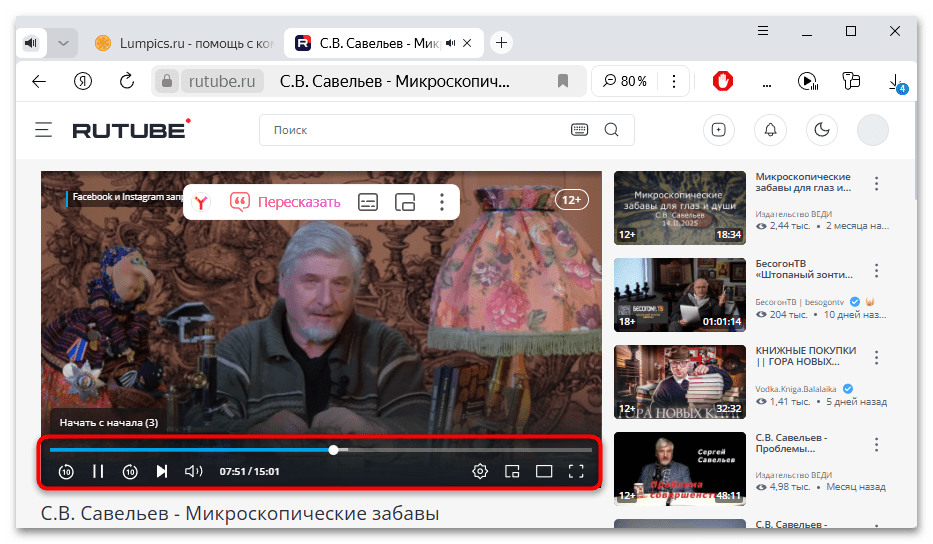Enter fullscreen mode
933x544 pixels.
click(x=576, y=471)
